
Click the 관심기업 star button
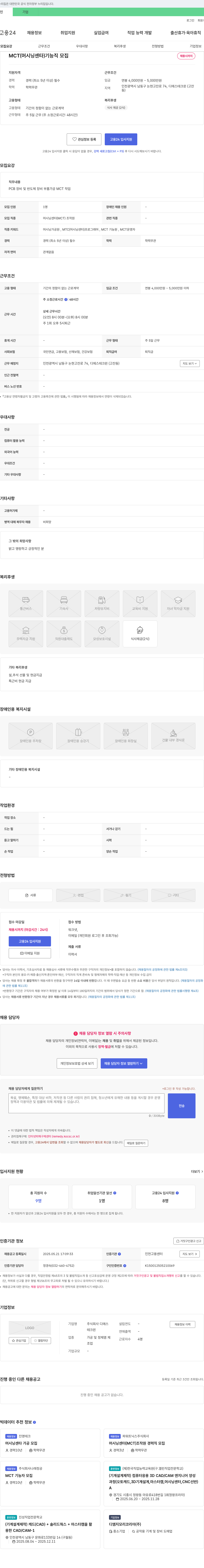pos(19,1340)
